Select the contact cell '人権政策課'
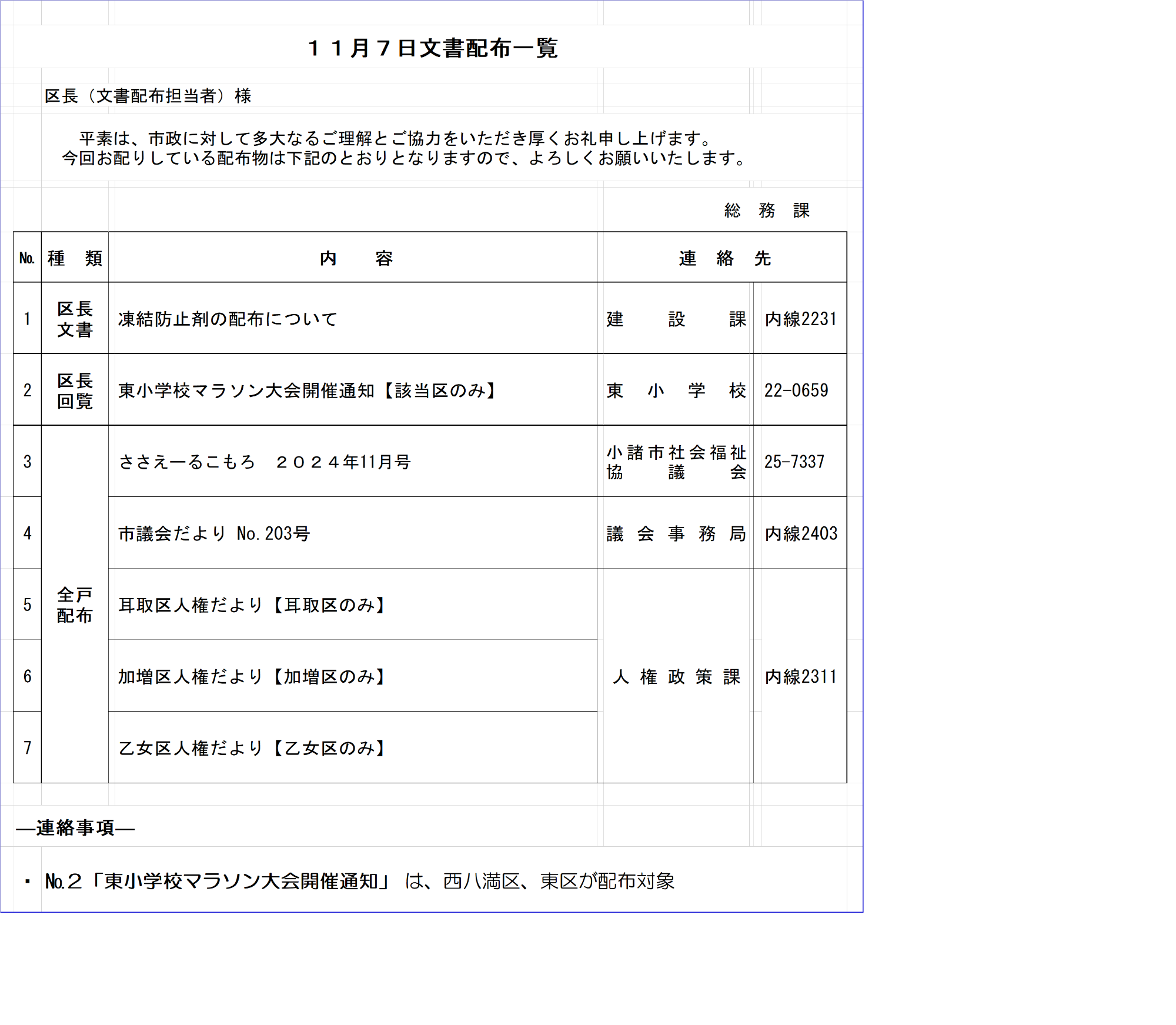1176x1025 pixels. point(676,676)
